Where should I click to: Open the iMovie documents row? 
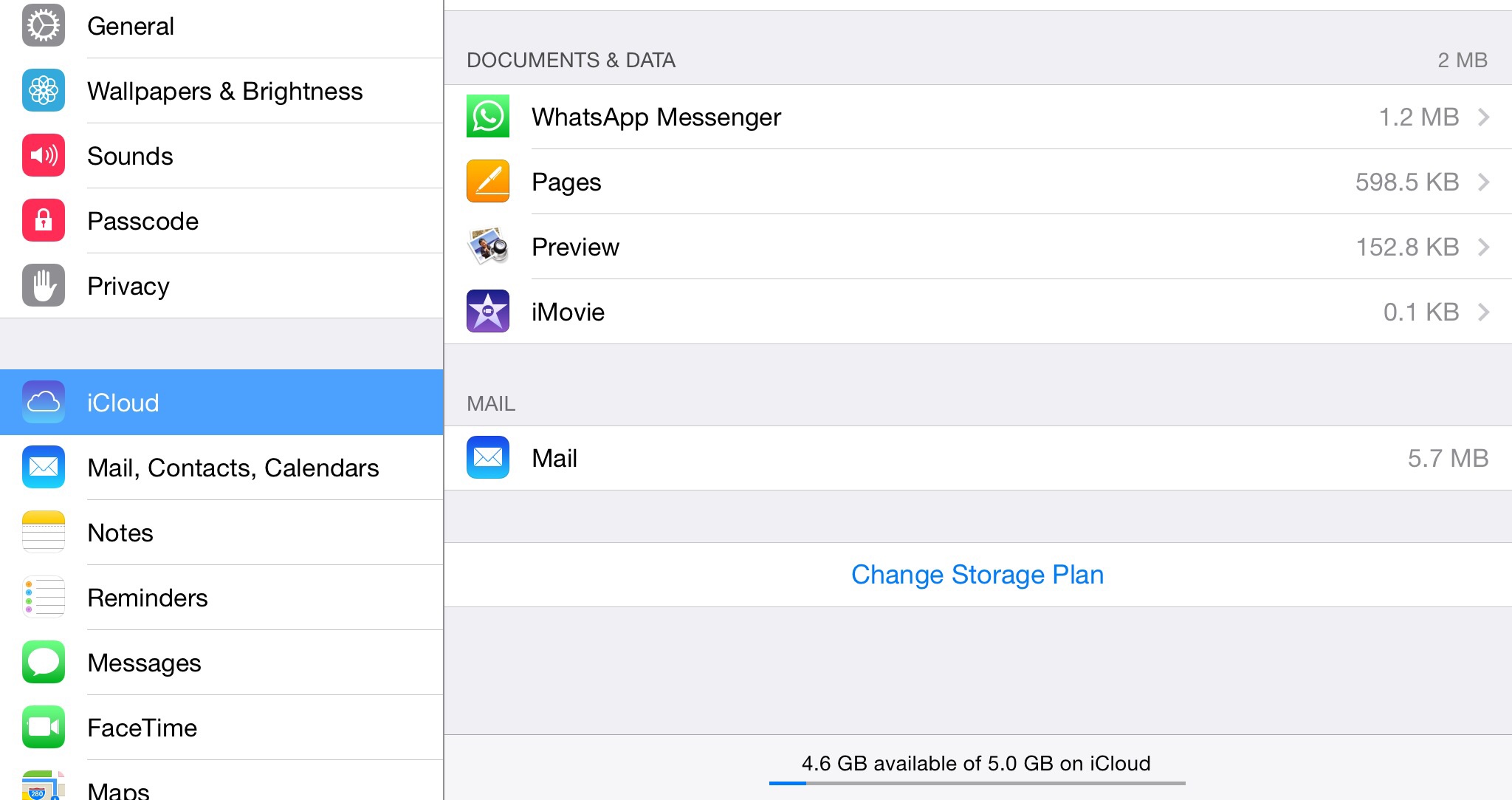click(x=978, y=312)
